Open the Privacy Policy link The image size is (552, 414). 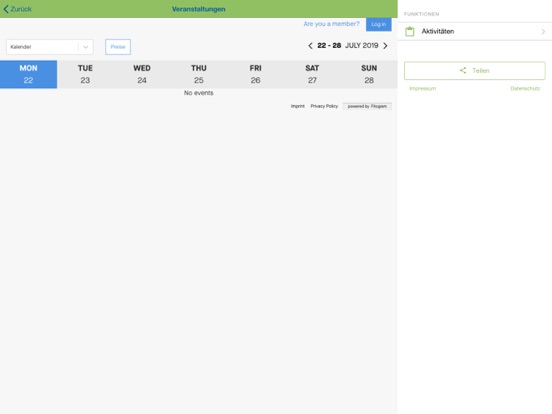click(x=324, y=106)
